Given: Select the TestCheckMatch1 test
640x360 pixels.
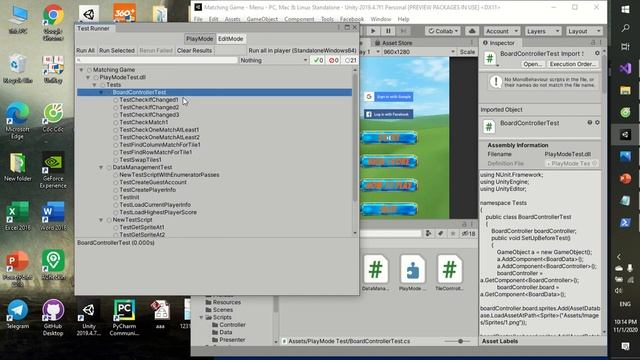Looking at the screenshot, I should (144, 122).
